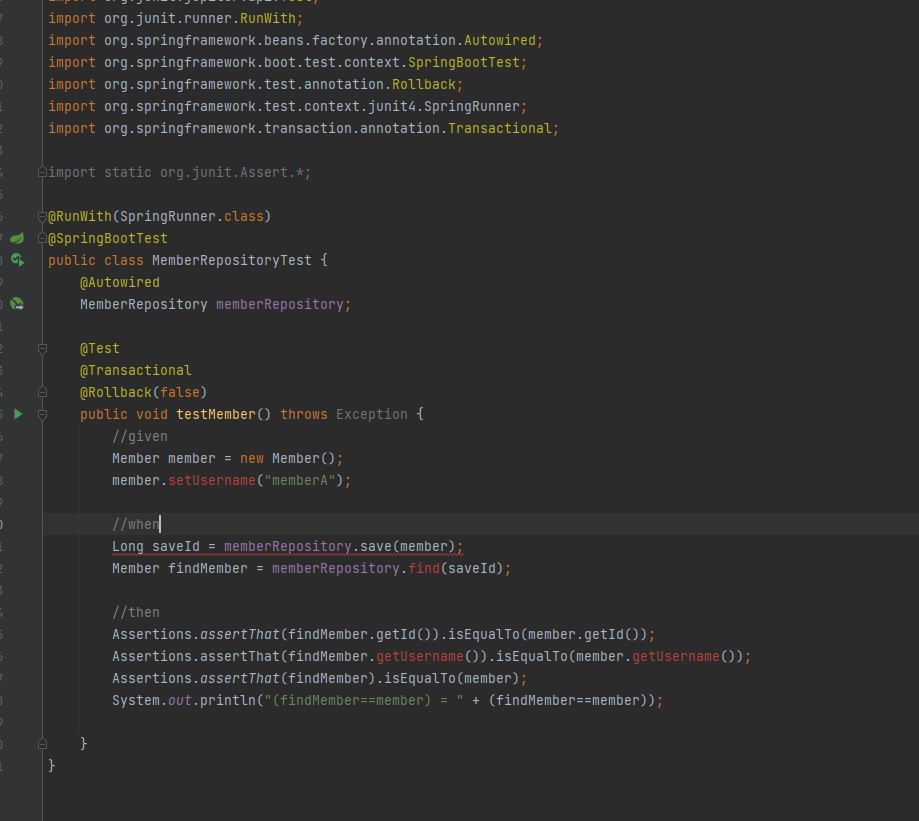Click the underlined save(member) call

pyautogui.click(x=407, y=547)
